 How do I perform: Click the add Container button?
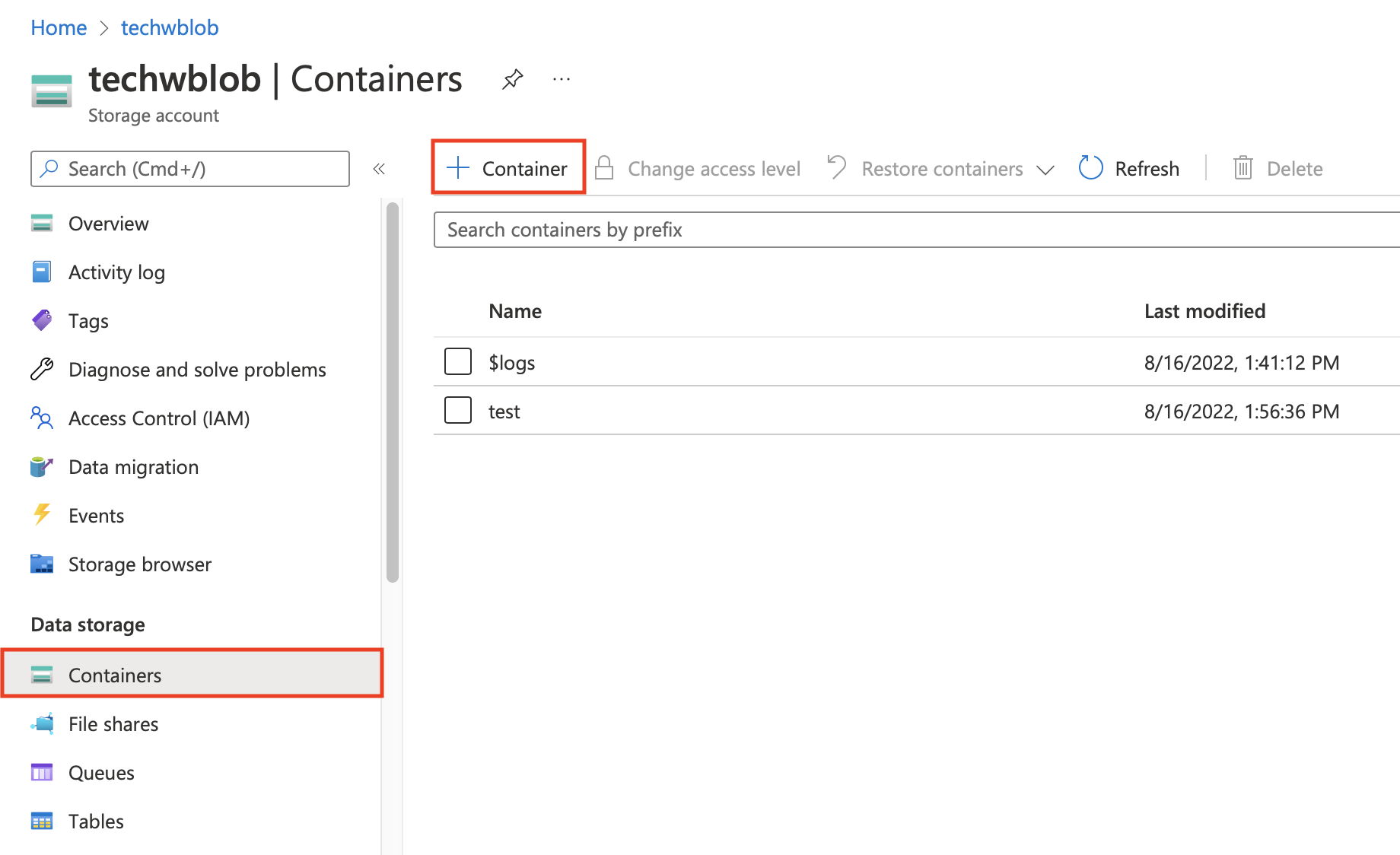pos(508,168)
